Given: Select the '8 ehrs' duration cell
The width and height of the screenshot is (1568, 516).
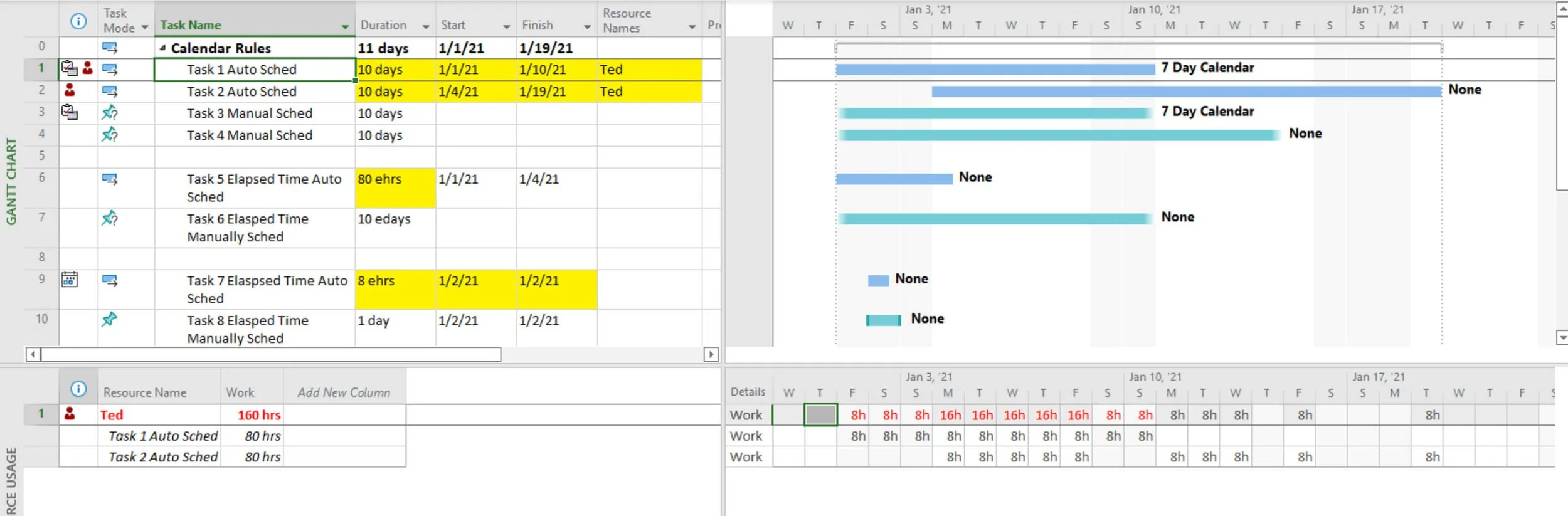Looking at the screenshot, I should pyautogui.click(x=395, y=290).
